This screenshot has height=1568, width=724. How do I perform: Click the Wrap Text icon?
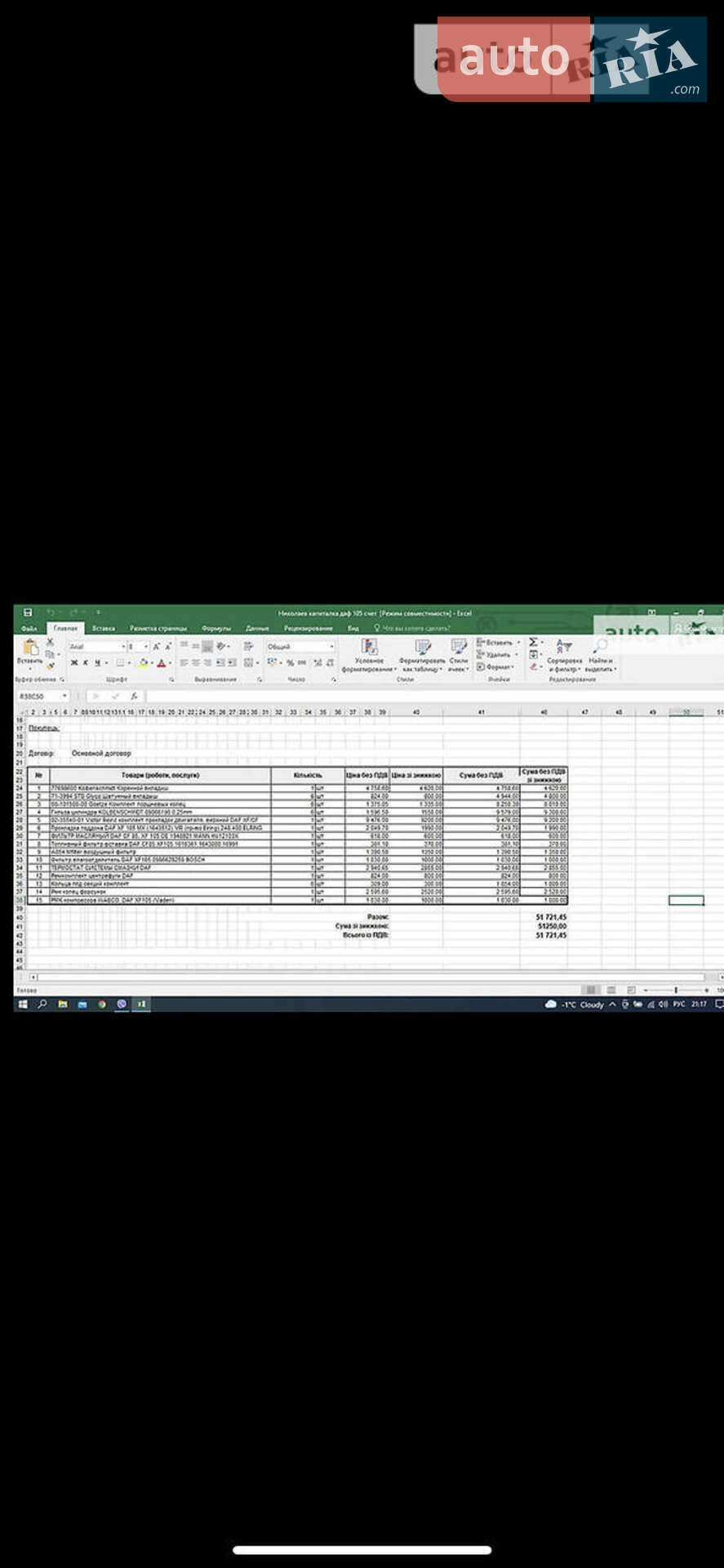point(248,646)
